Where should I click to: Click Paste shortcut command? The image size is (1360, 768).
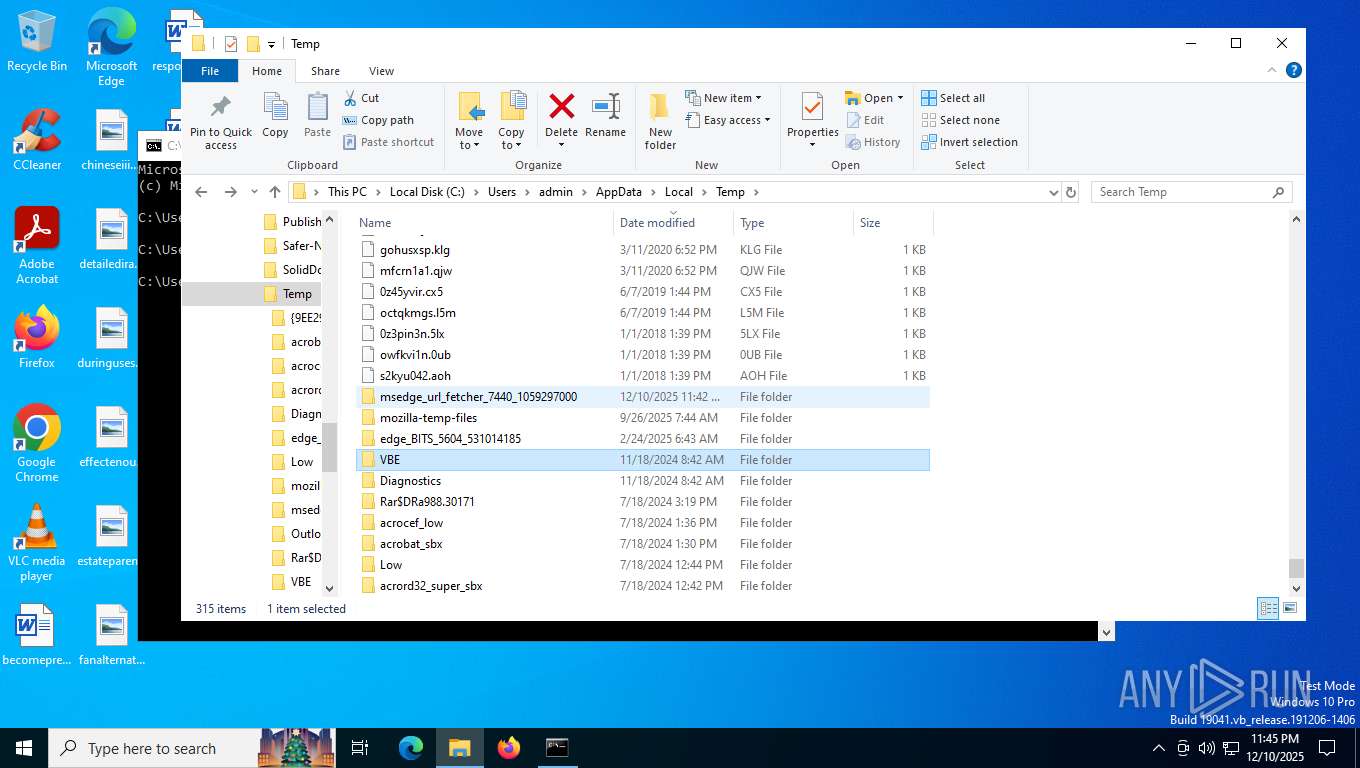(x=388, y=142)
